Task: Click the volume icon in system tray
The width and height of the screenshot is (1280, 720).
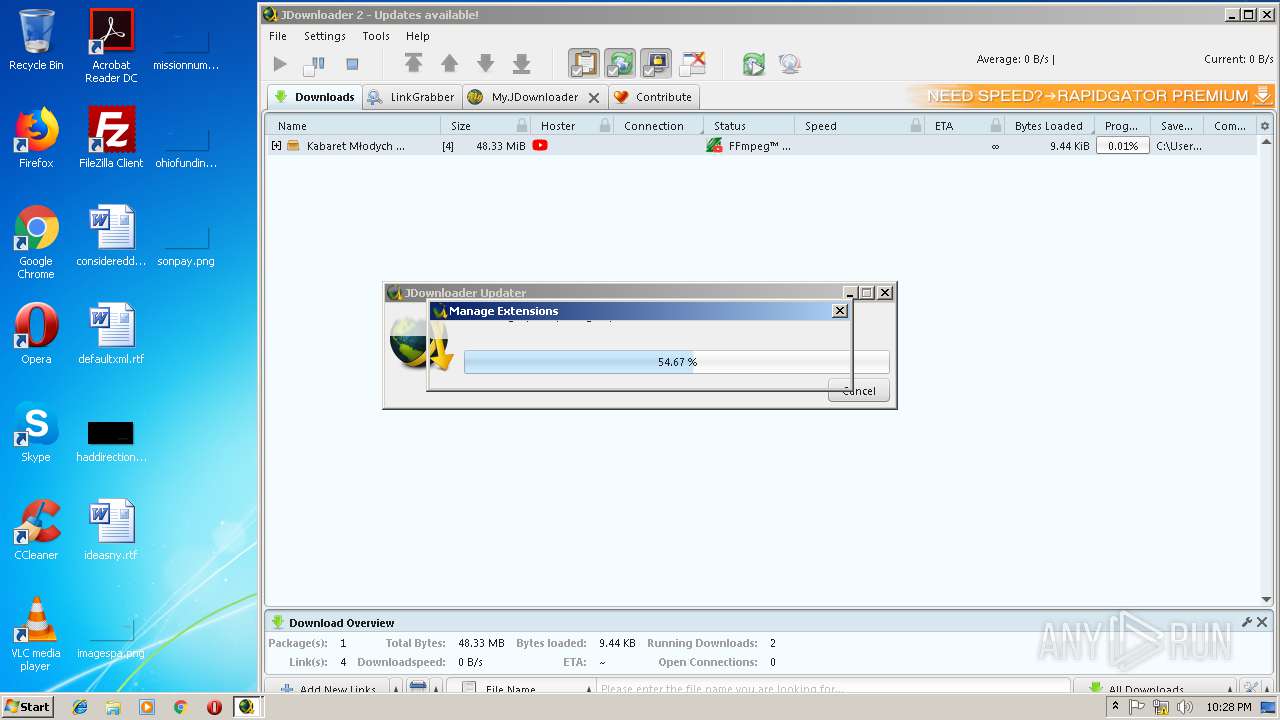Action: pos(1185,707)
